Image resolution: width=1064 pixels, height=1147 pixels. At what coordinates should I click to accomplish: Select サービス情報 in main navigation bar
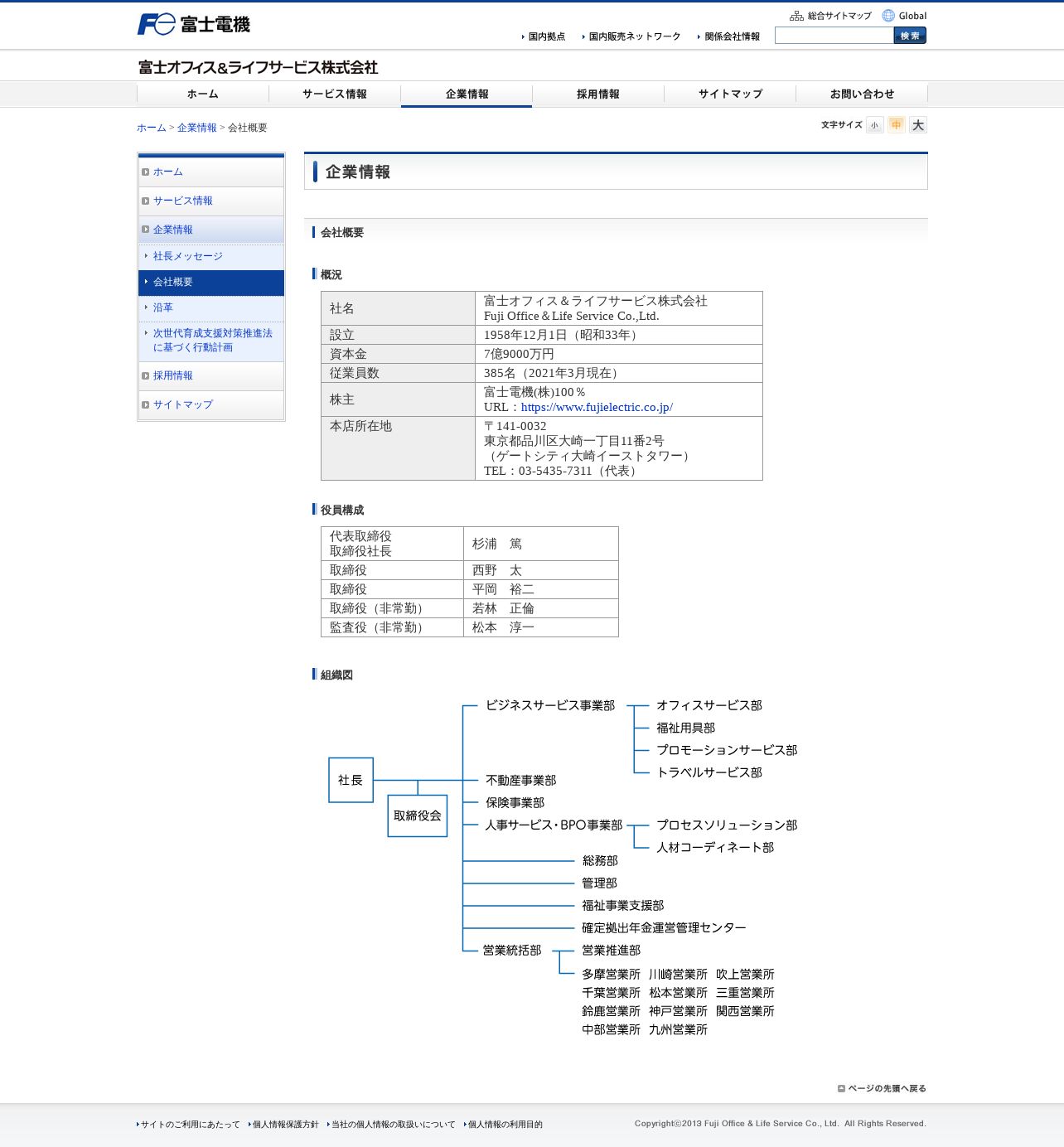pos(335,94)
